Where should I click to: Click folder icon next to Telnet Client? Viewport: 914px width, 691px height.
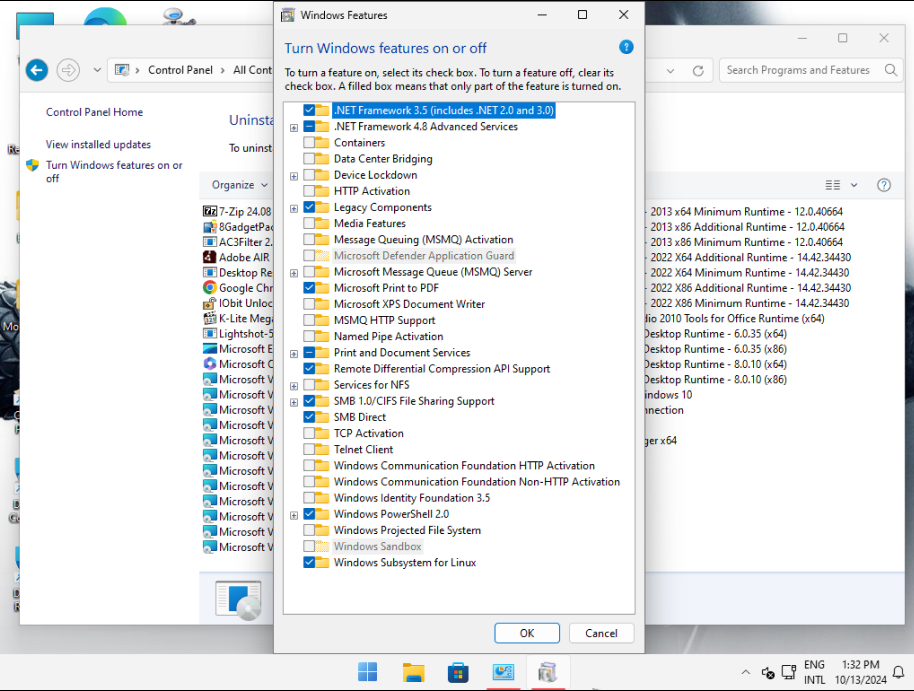pyautogui.click(x=322, y=450)
